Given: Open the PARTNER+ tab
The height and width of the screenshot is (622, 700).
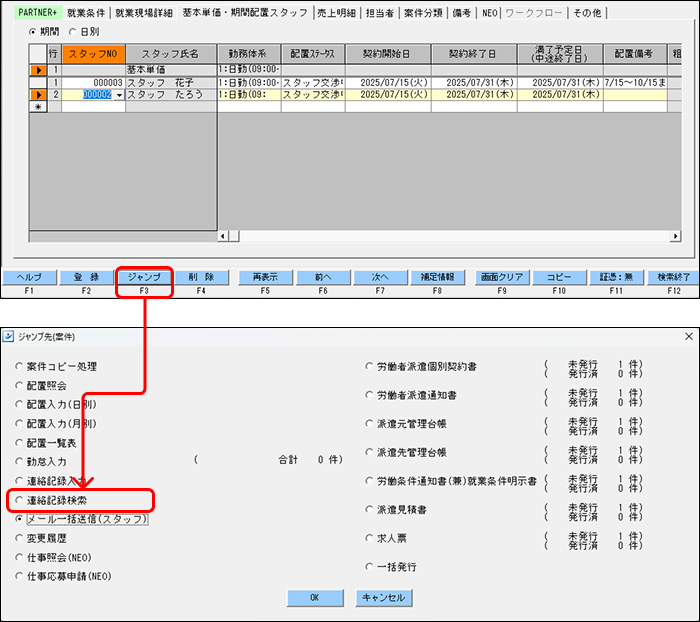Looking at the screenshot, I should click(38, 13).
